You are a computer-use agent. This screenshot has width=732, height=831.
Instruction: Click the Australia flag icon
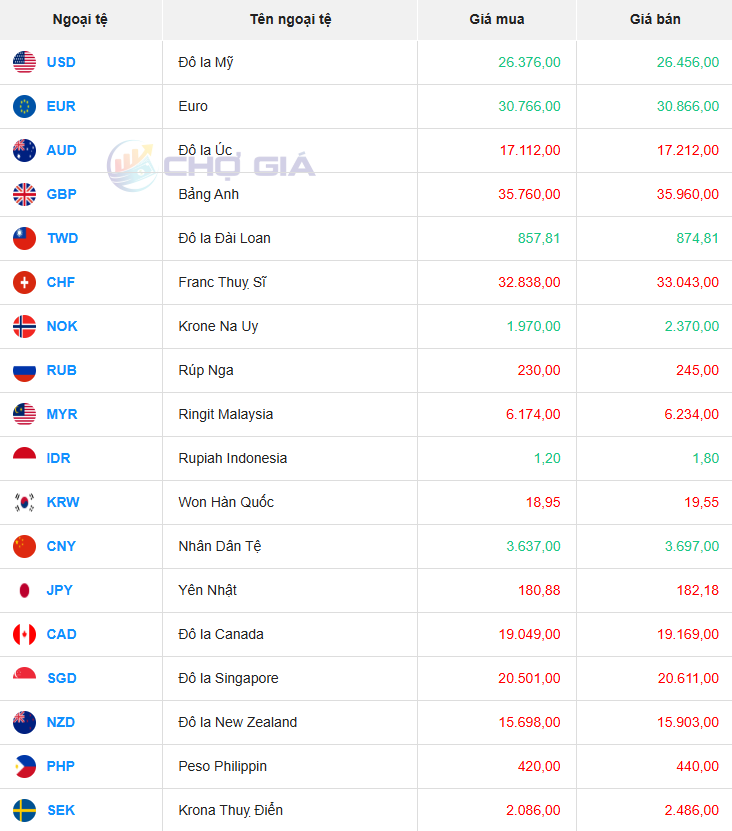(24, 150)
